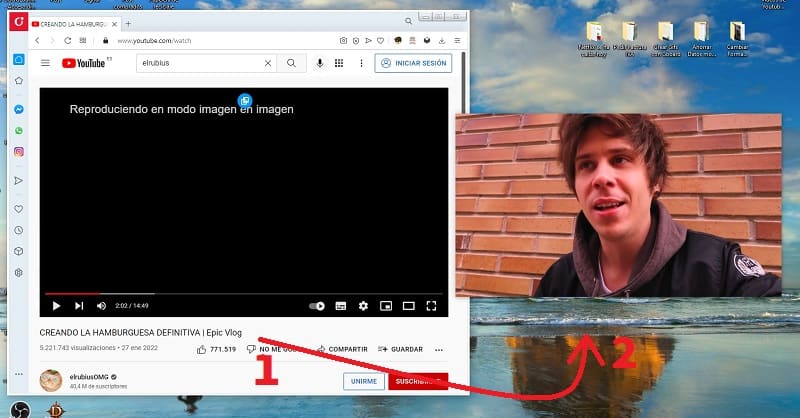Click the UNIRME button
800x418 pixels.
click(x=364, y=381)
